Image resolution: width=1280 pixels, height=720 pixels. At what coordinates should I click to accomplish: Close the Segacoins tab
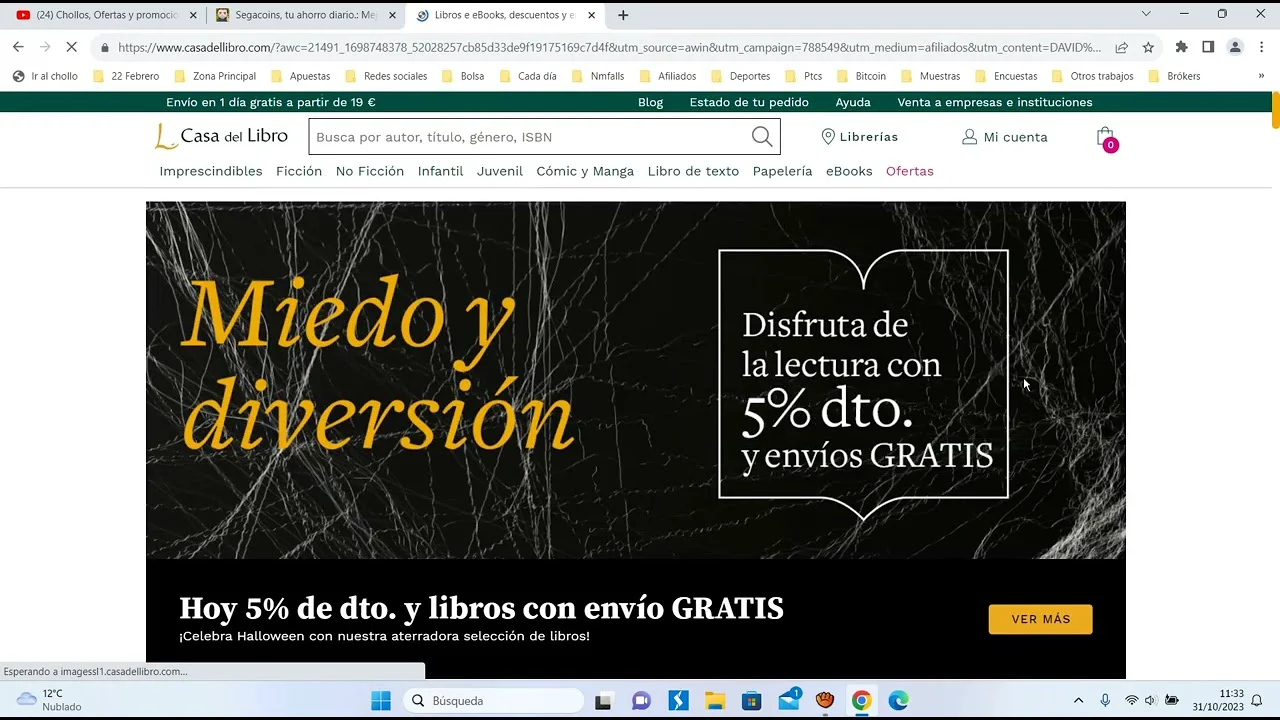(392, 15)
